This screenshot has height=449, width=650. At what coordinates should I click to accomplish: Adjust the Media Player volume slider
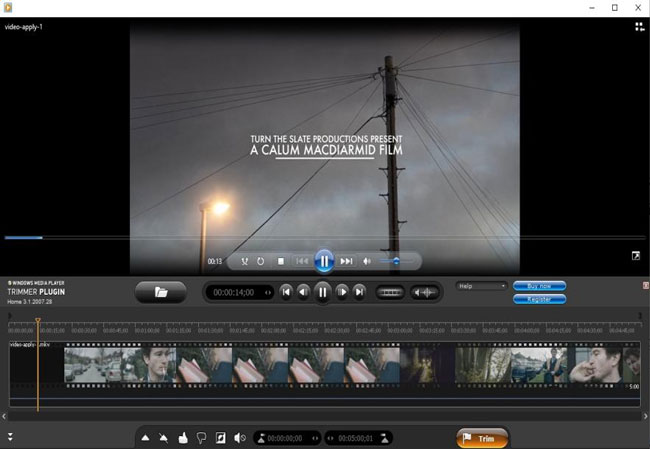396,261
